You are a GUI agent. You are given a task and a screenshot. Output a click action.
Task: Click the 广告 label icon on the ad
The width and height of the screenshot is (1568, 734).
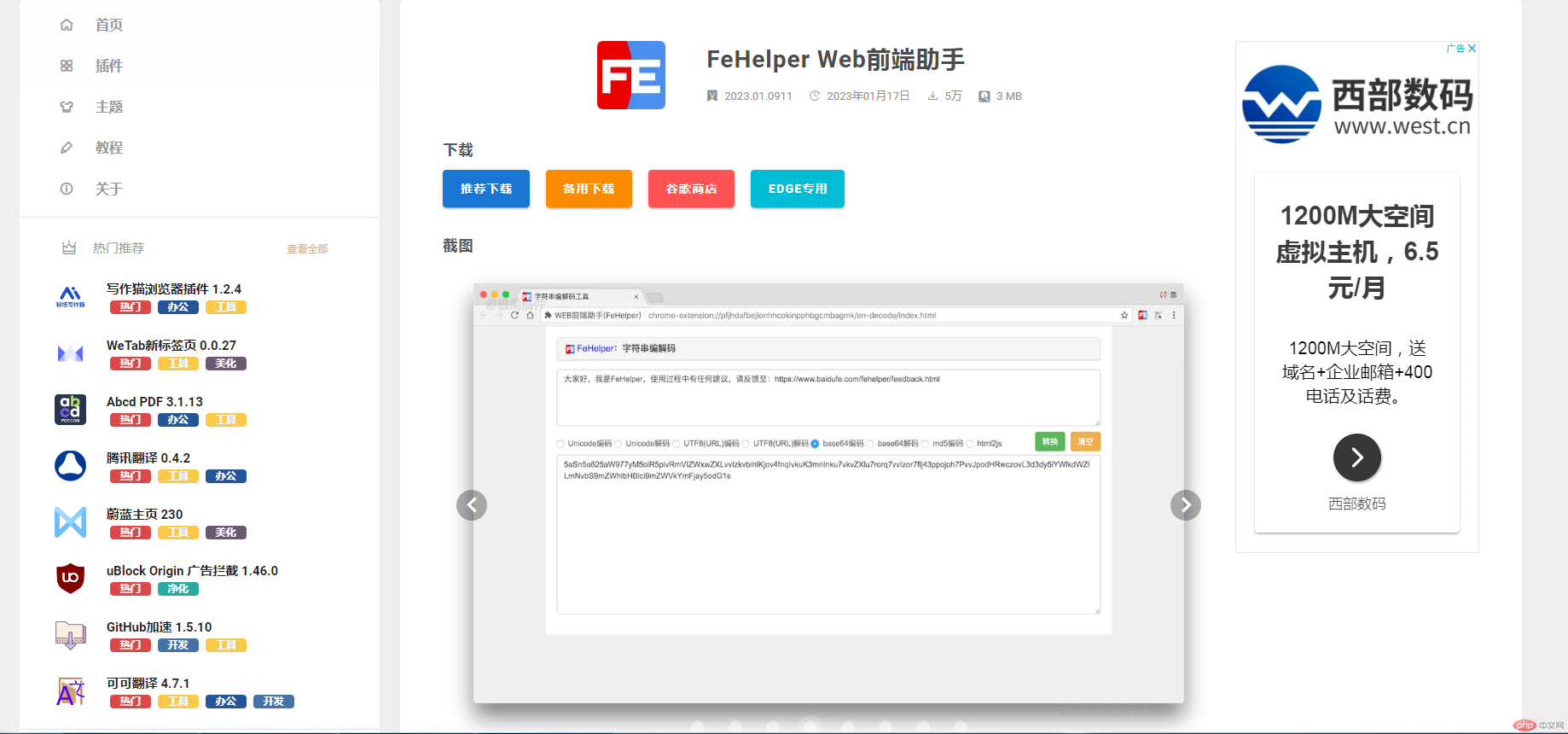click(1455, 49)
